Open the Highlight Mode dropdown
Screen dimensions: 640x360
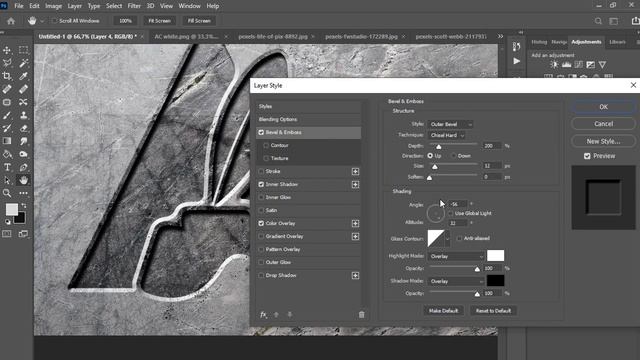click(456, 256)
